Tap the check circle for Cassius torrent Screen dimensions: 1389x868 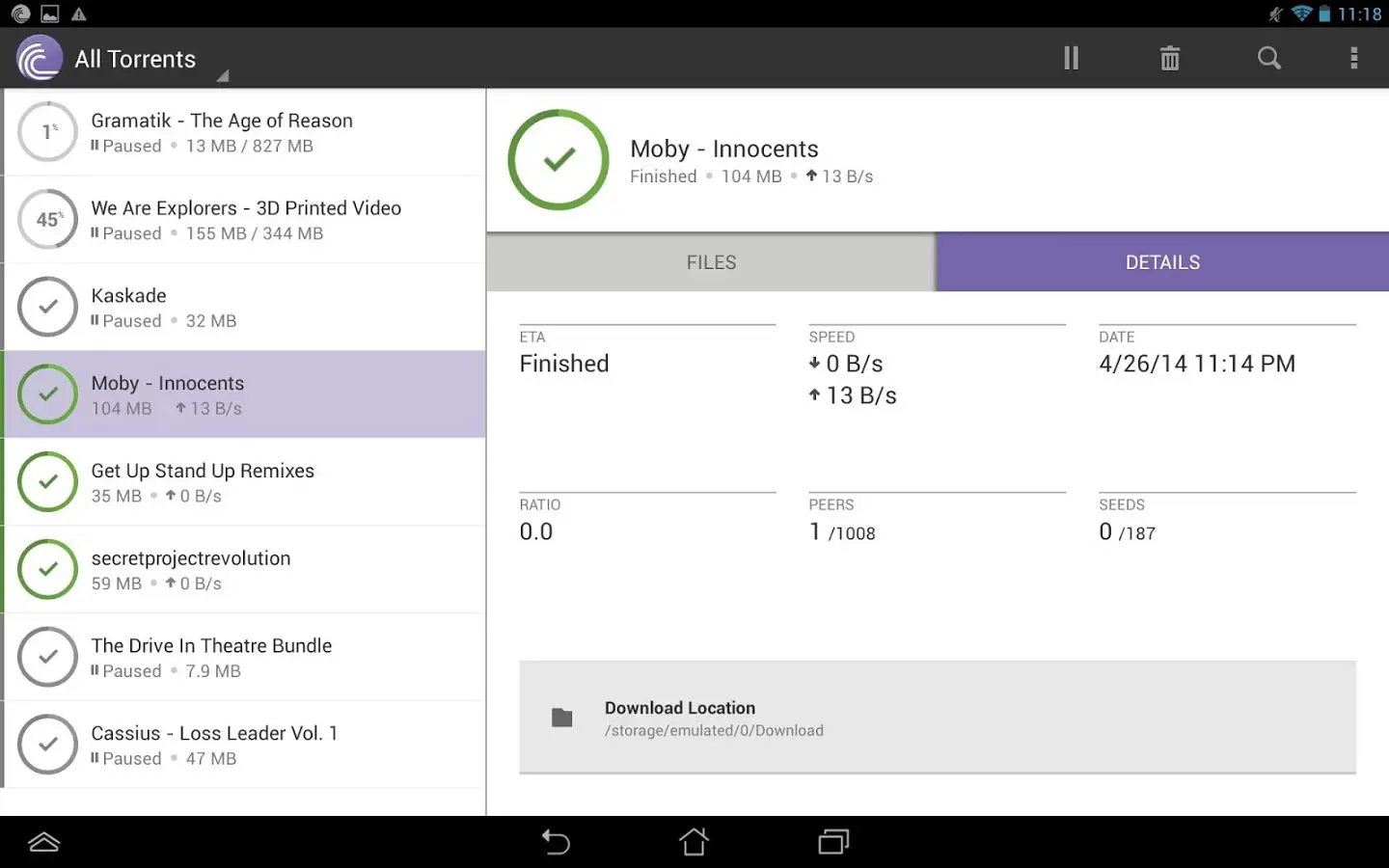pos(48,745)
